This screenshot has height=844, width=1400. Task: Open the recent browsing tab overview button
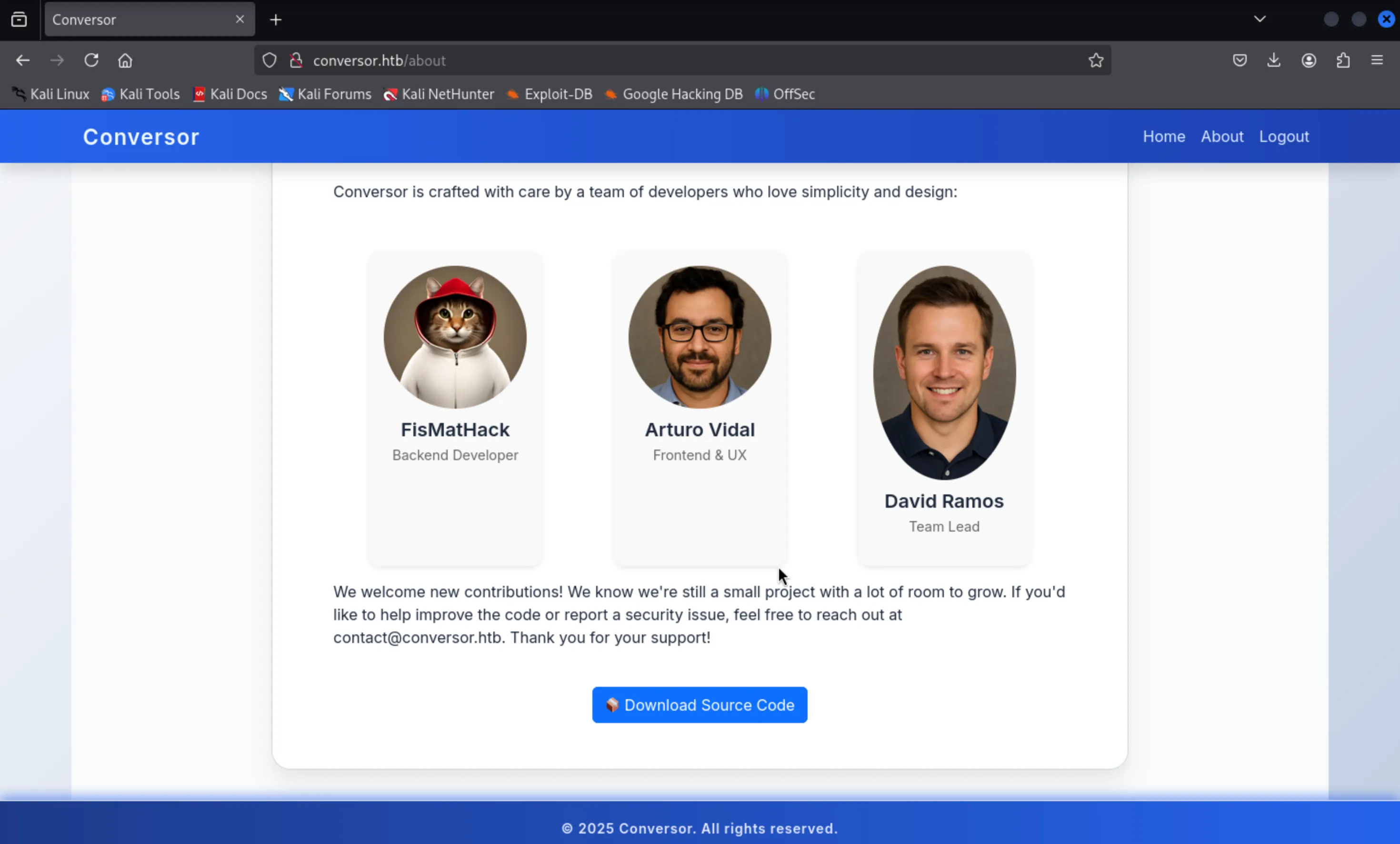click(19, 20)
